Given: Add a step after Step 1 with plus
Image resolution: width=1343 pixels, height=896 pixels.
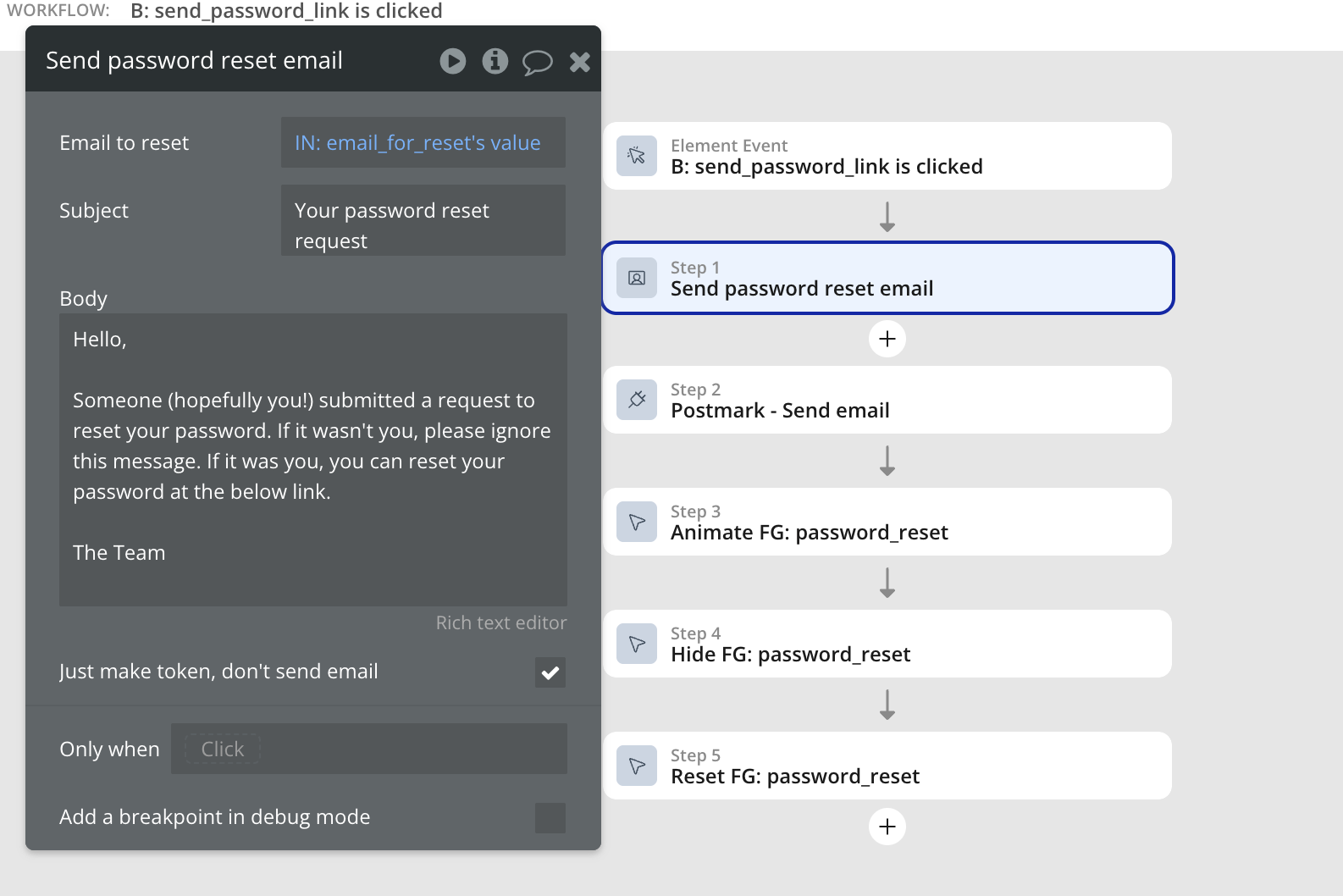Looking at the screenshot, I should pyautogui.click(x=887, y=339).
